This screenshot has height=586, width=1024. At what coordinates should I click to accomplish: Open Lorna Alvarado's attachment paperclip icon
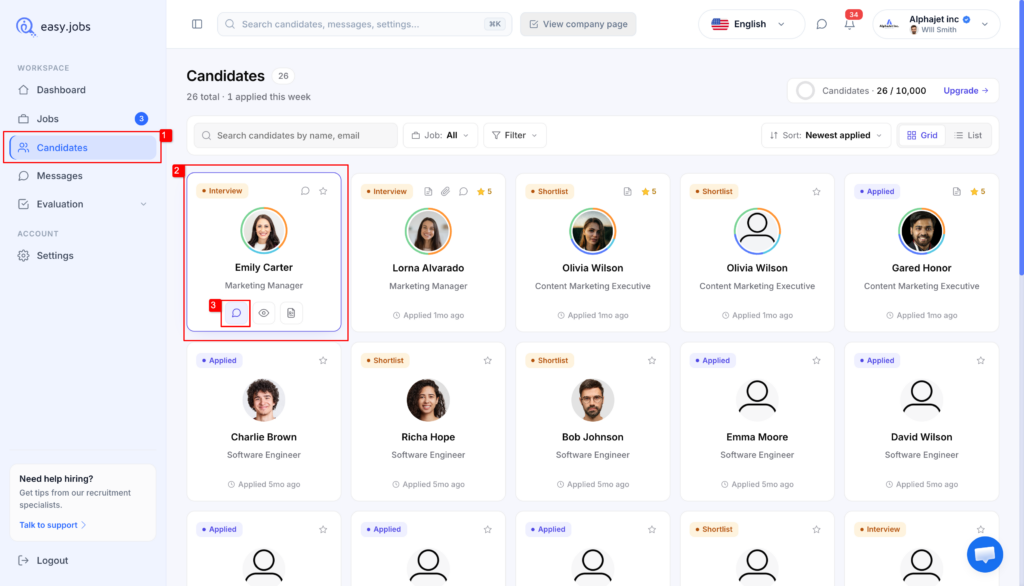click(x=445, y=191)
